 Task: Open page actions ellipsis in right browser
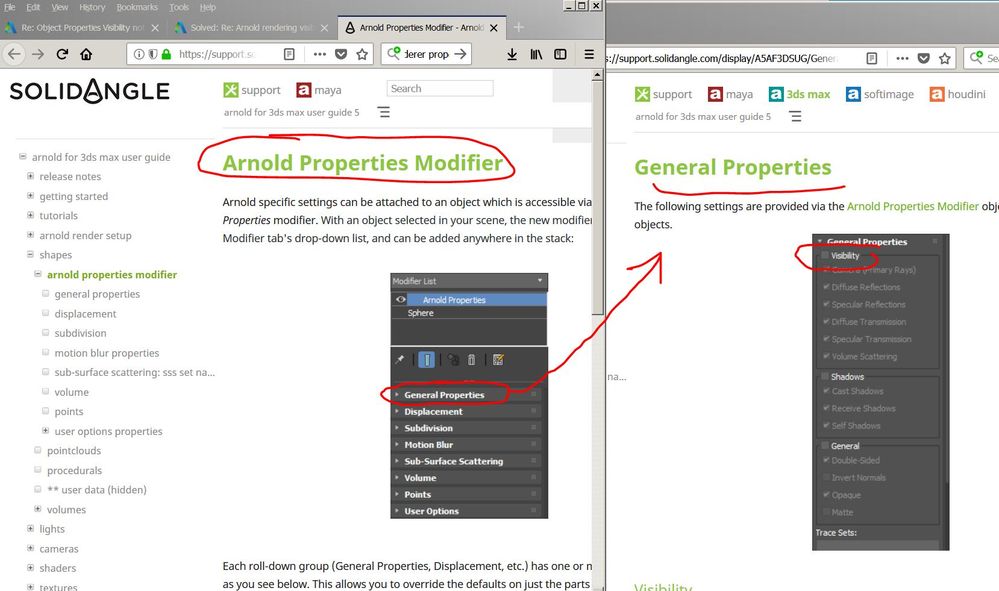coord(902,58)
